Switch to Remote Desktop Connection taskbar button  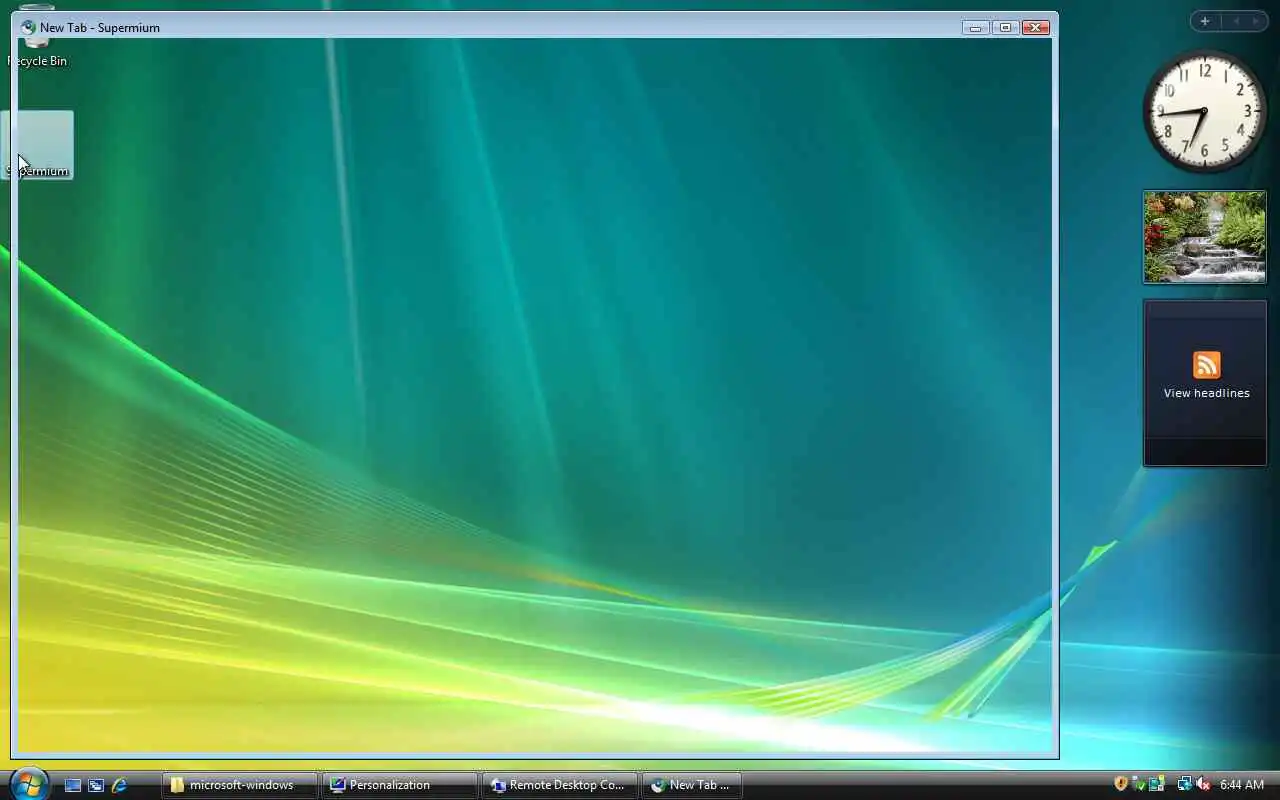(560, 785)
